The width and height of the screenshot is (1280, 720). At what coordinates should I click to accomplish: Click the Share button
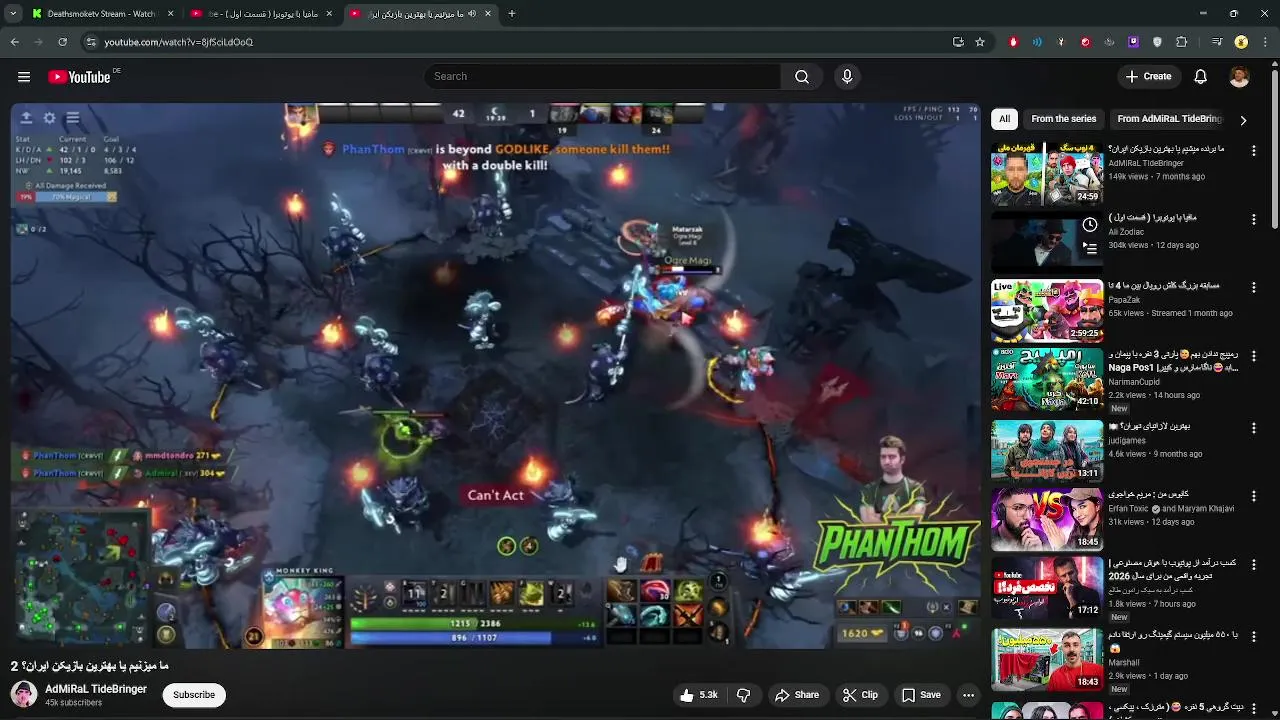pyautogui.click(x=797, y=695)
